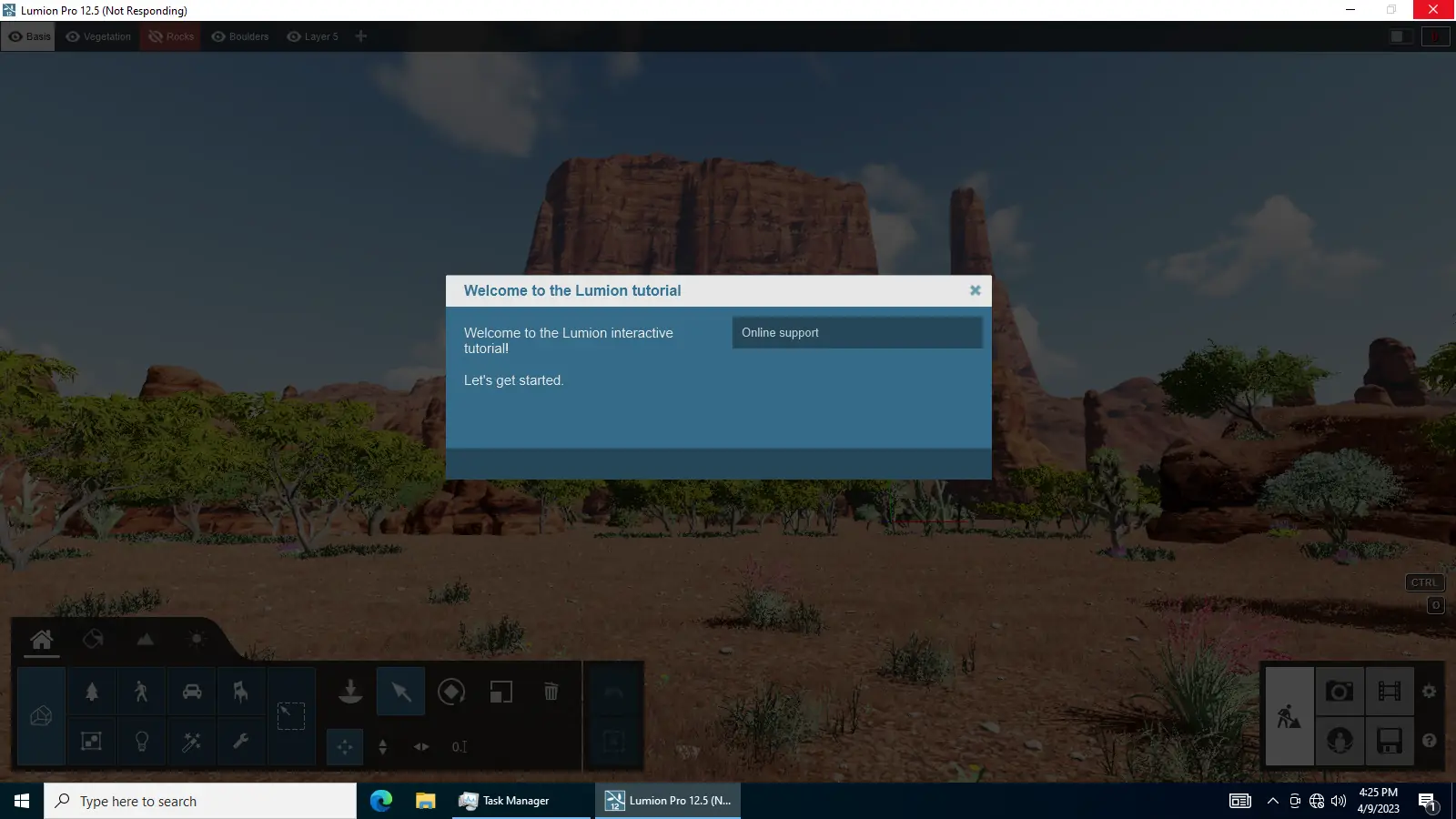The width and height of the screenshot is (1456, 819).
Task: Select the Outdoor objects category
Action: coord(92,741)
